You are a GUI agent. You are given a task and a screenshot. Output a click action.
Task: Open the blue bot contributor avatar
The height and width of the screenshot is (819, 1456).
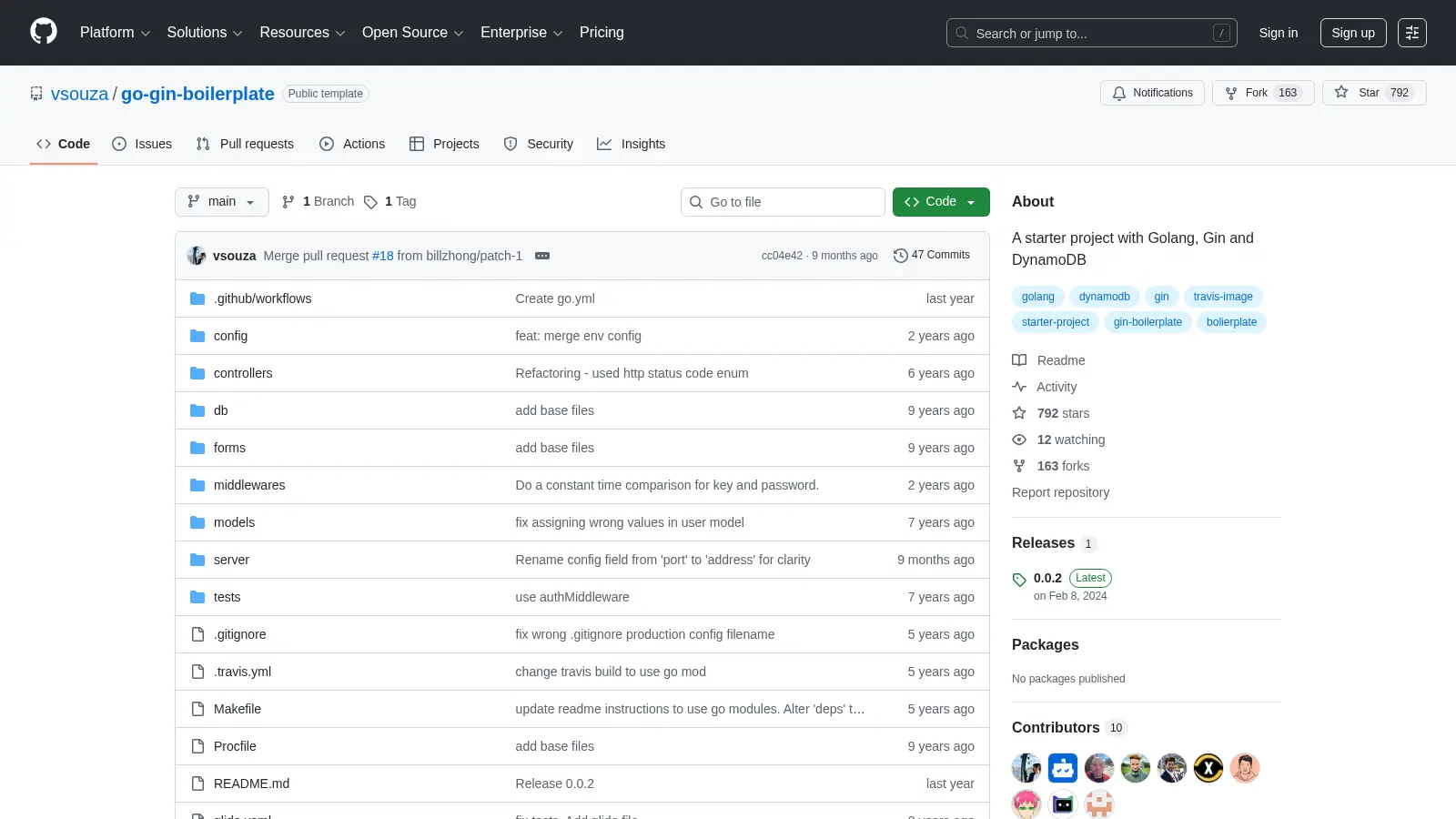point(1063,768)
